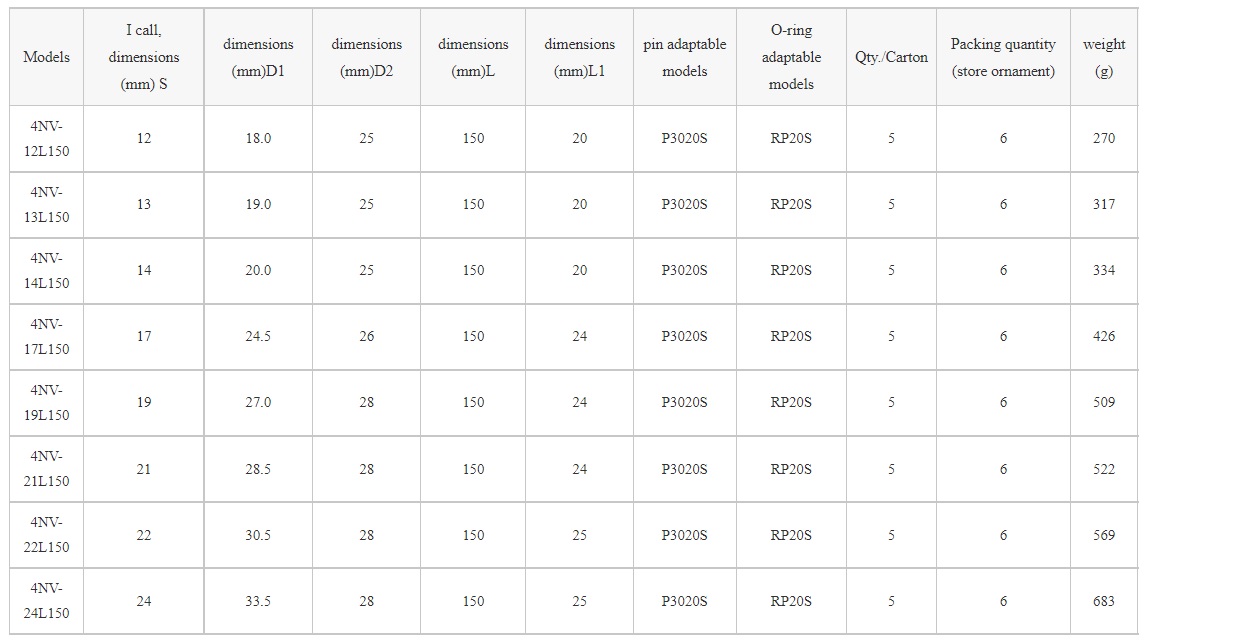Select the pin adaptable models header
The height and width of the screenshot is (641, 1243).
[x=685, y=57]
